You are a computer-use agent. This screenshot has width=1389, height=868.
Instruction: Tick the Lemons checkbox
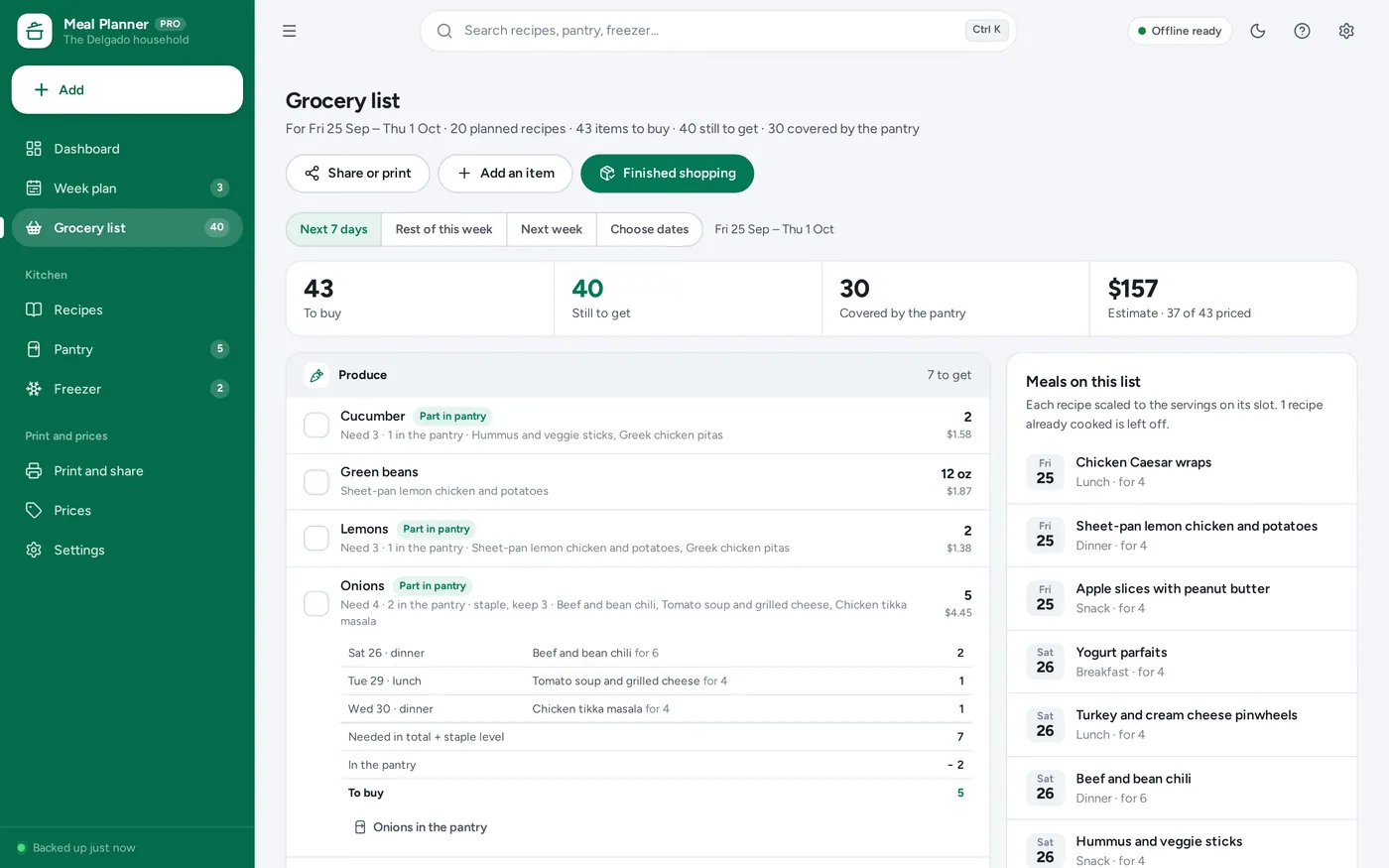point(316,539)
